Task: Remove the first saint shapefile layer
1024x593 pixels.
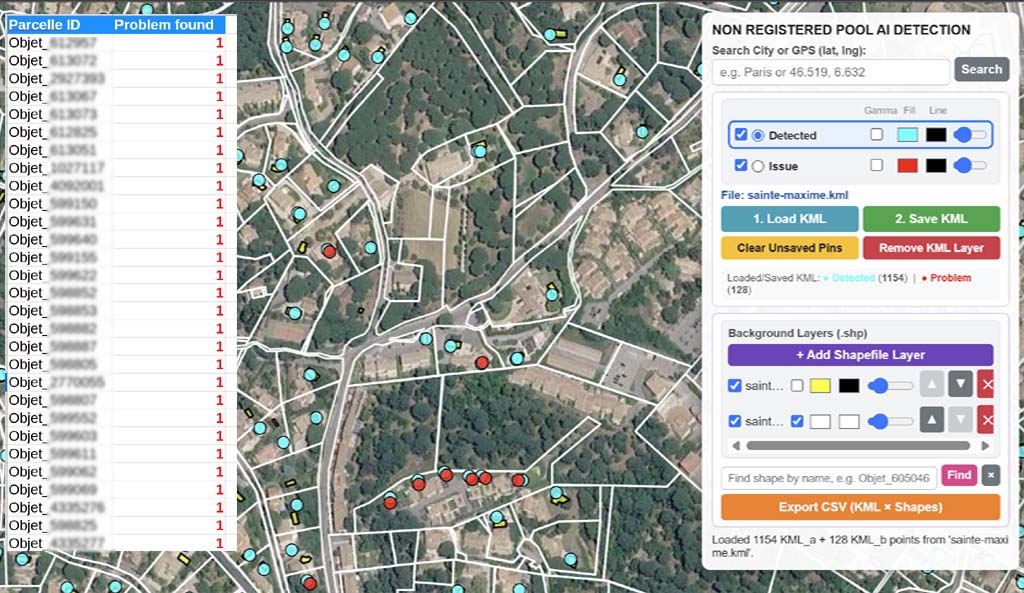Action: (987, 385)
